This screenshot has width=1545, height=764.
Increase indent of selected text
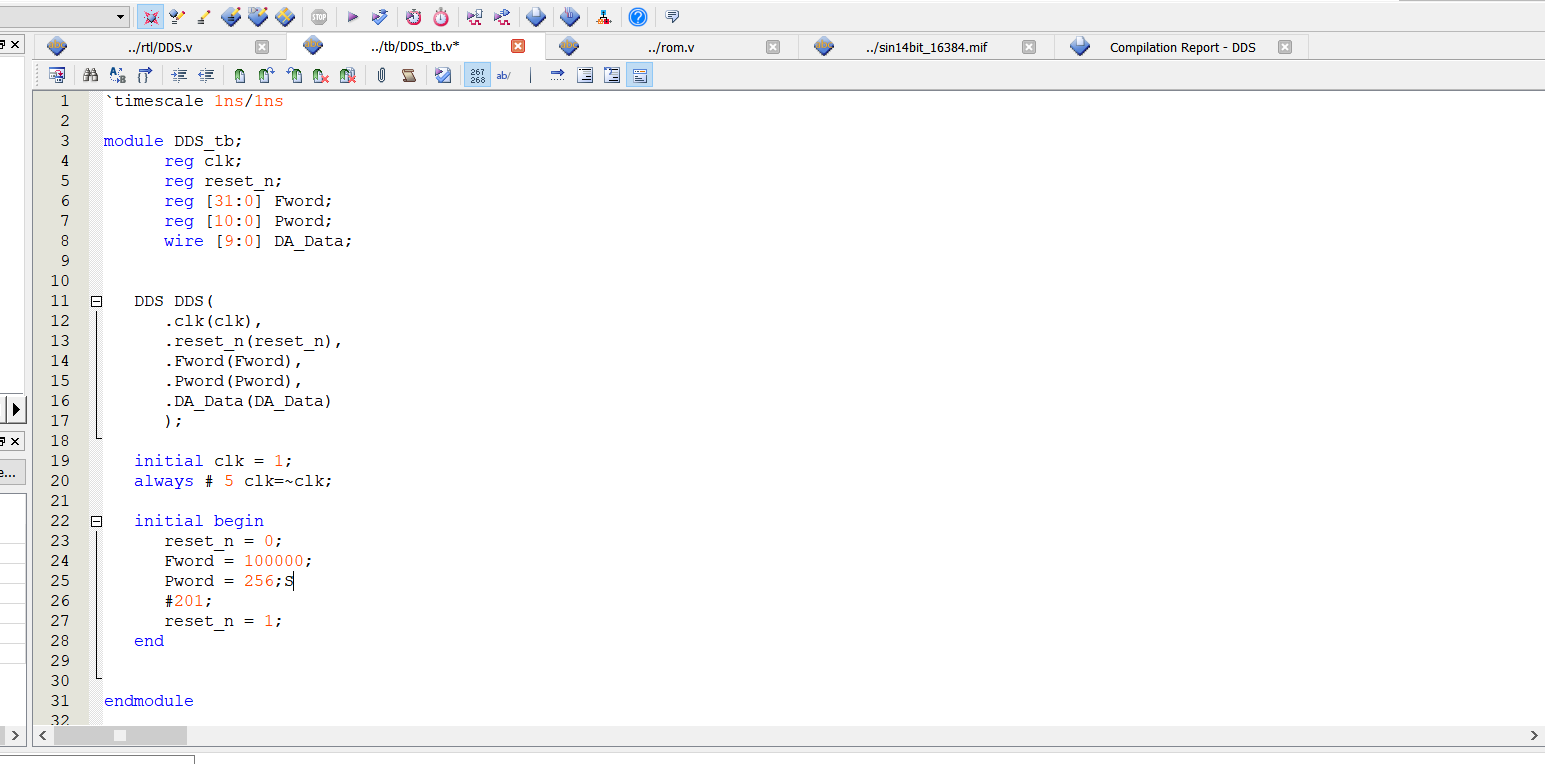click(x=179, y=75)
